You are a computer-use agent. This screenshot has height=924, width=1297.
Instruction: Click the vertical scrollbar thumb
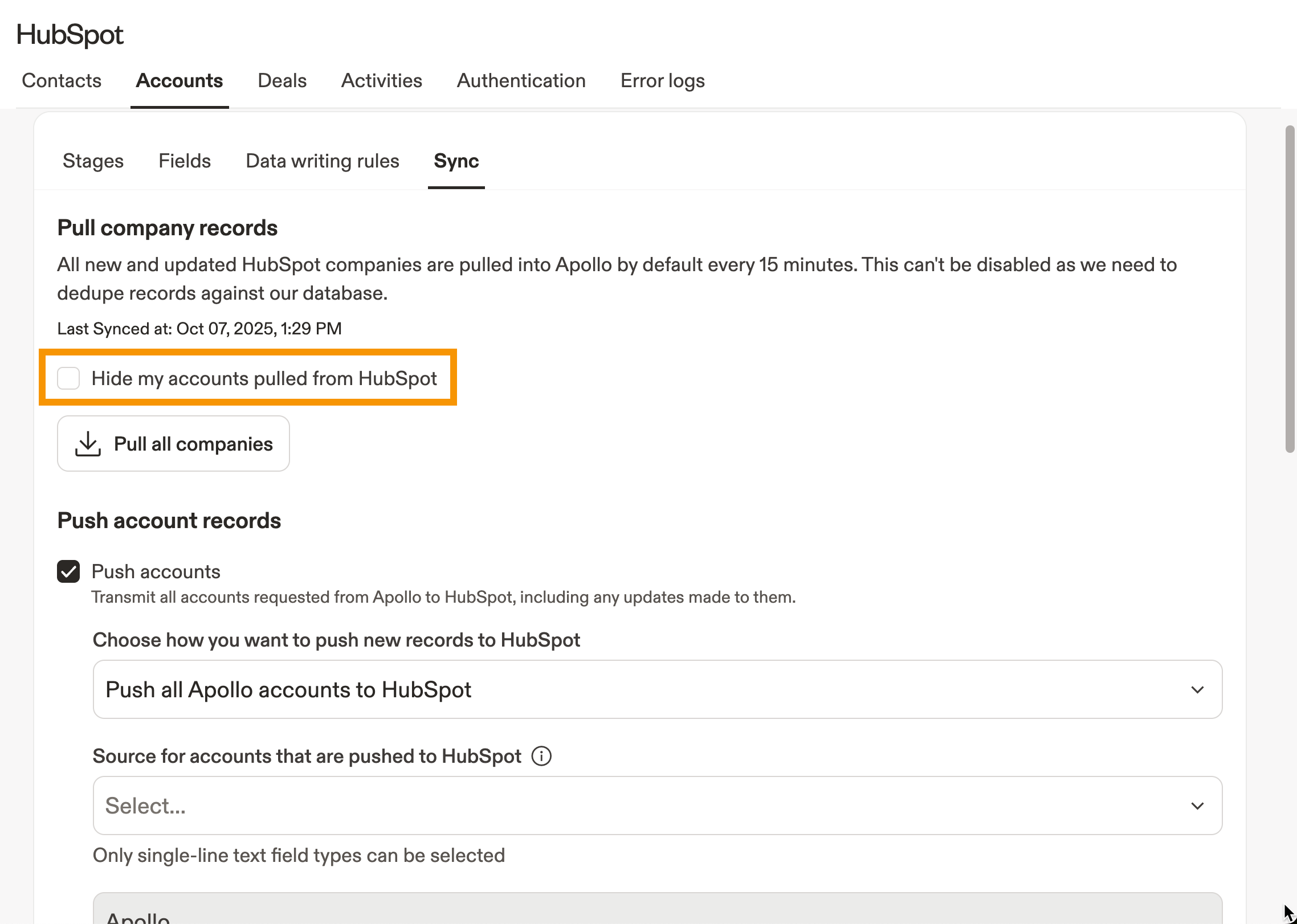click(x=1290, y=289)
